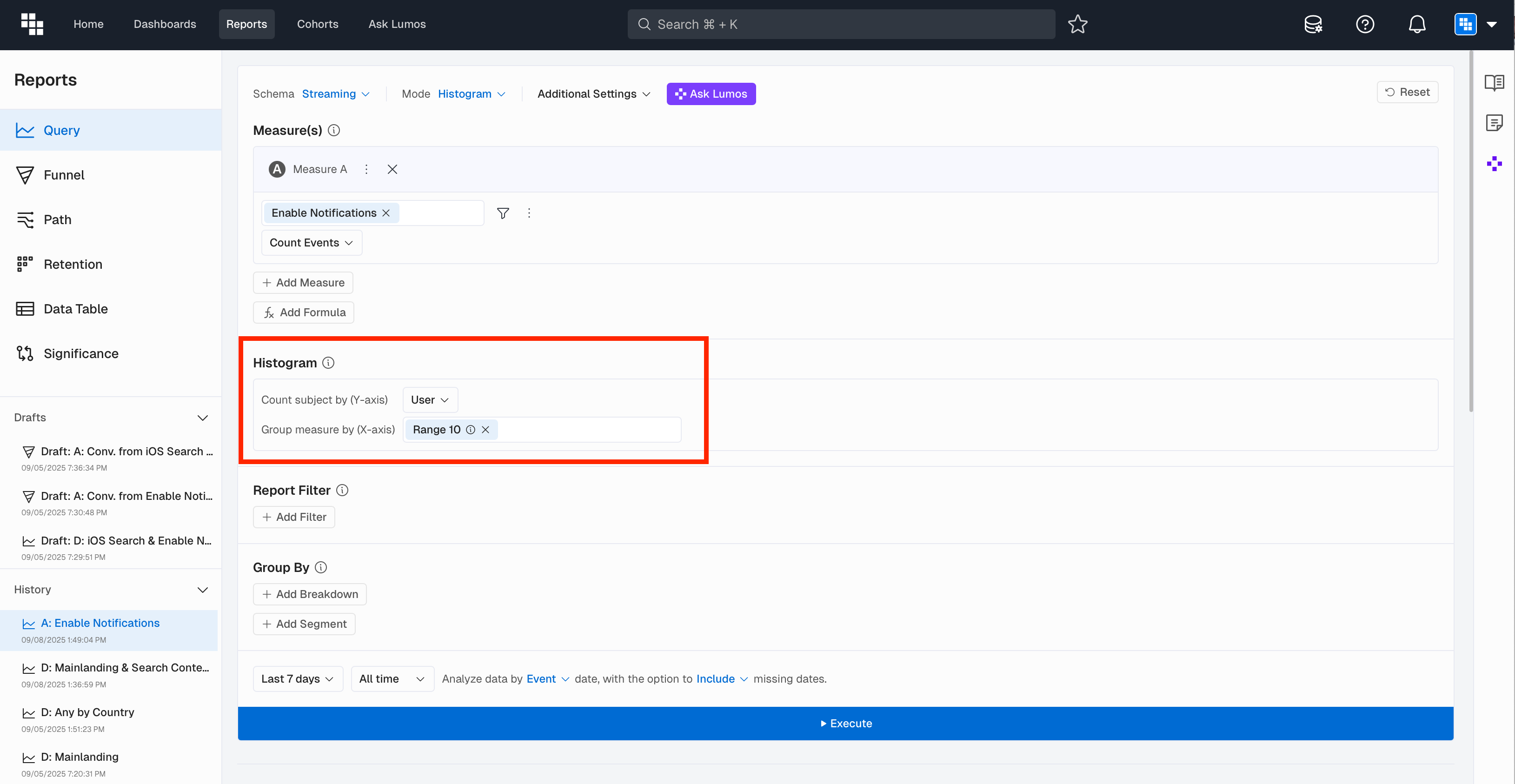1515x784 pixels.
Task: Open the notifications bell
Action: tap(1417, 24)
